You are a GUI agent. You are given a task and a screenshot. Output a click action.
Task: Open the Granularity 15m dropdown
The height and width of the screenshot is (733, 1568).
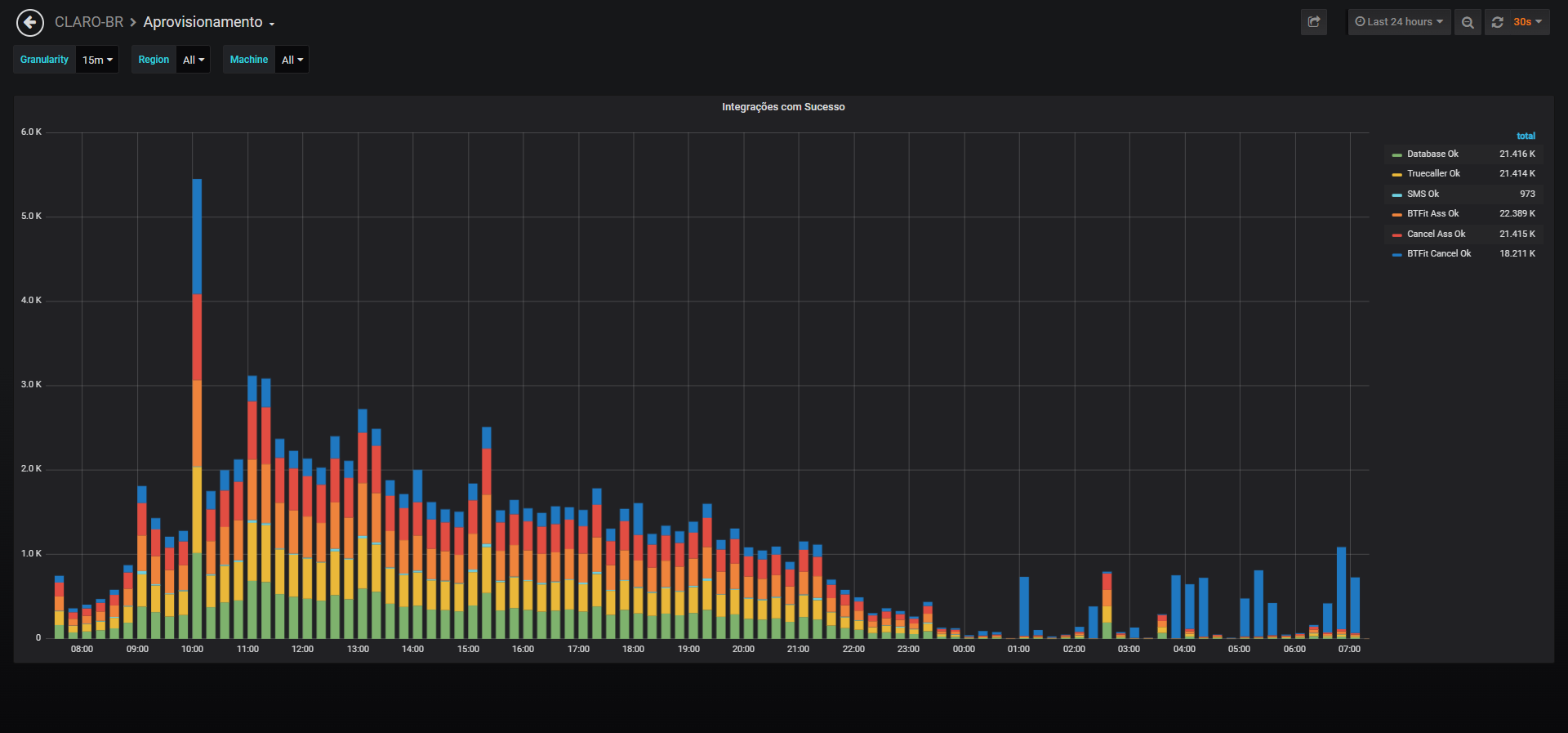point(97,60)
